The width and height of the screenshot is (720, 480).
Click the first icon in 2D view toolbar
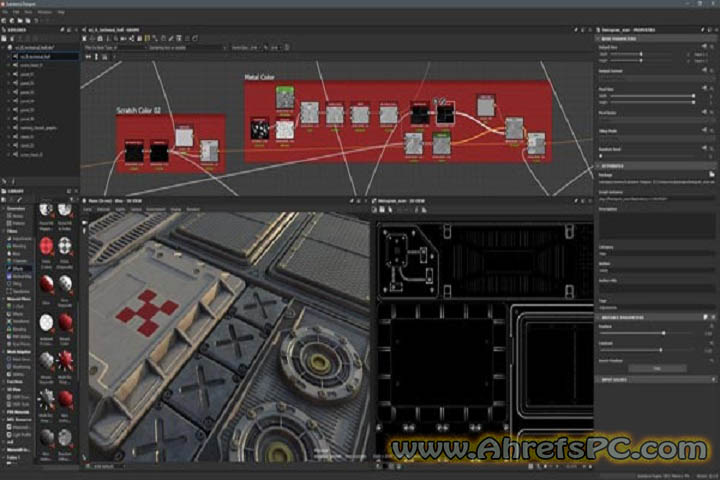coord(374,210)
